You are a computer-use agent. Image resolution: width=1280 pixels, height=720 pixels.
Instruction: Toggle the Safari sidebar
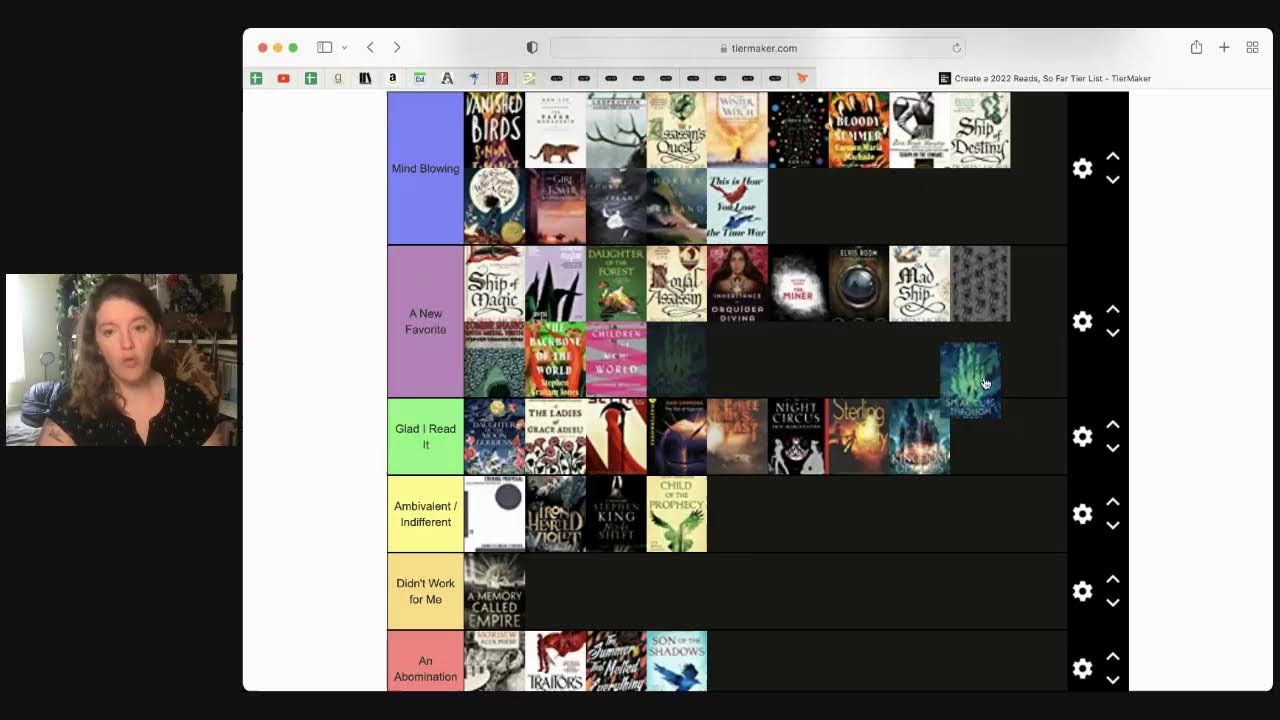(324, 47)
